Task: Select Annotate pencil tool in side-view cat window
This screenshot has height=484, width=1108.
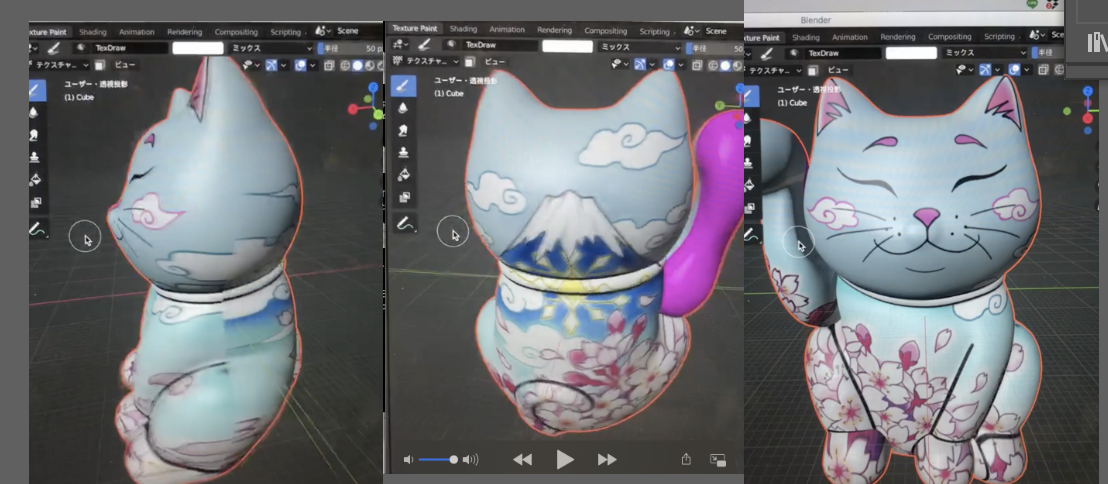Action: click(x=35, y=228)
